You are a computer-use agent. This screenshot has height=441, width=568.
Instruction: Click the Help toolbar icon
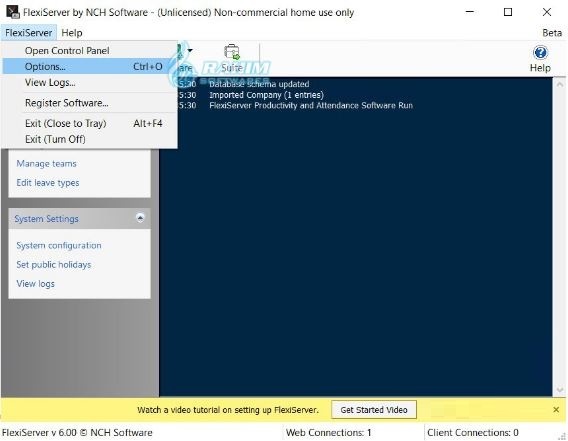(x=540, y=59)
